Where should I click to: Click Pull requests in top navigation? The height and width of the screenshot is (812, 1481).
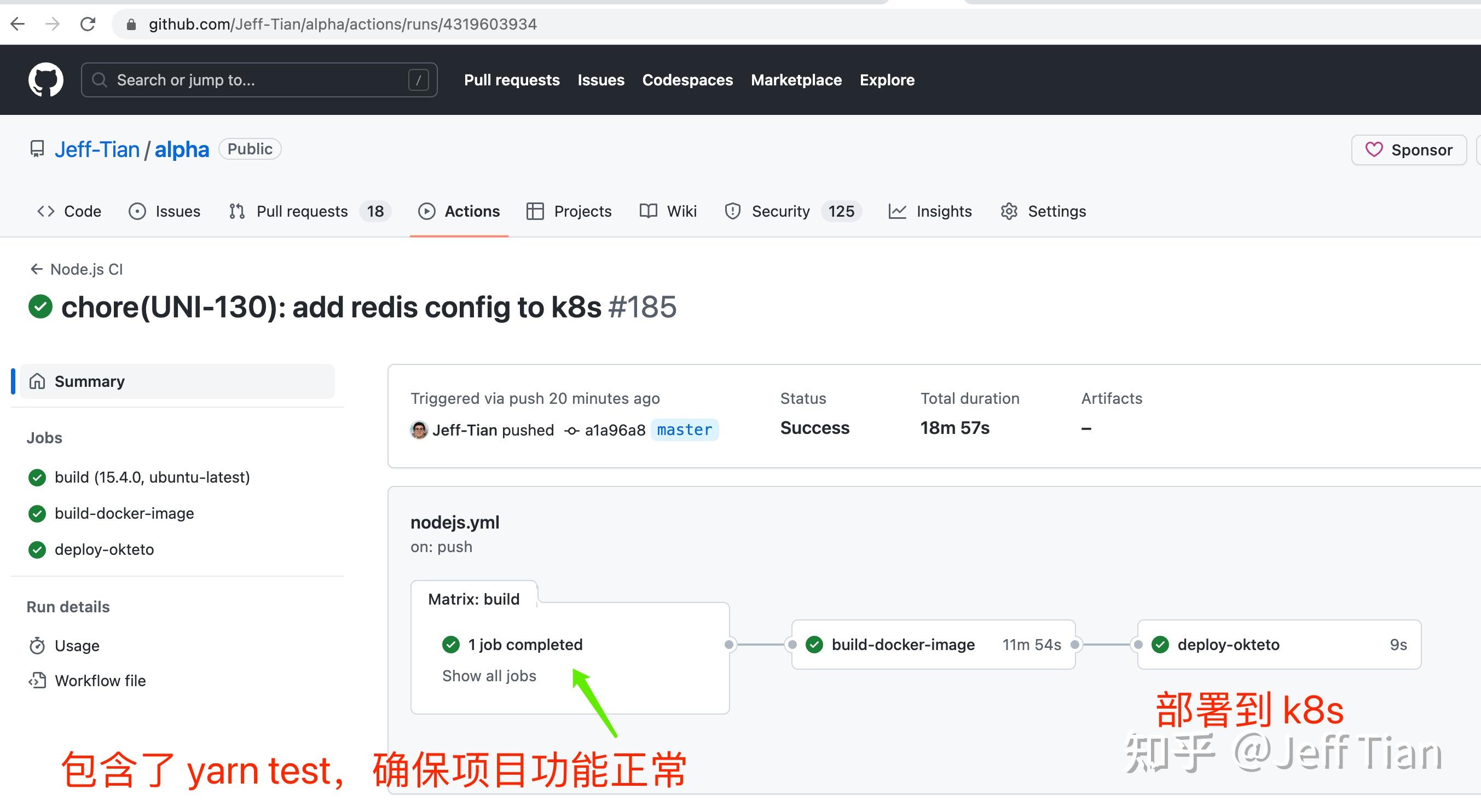coord(512,80)
